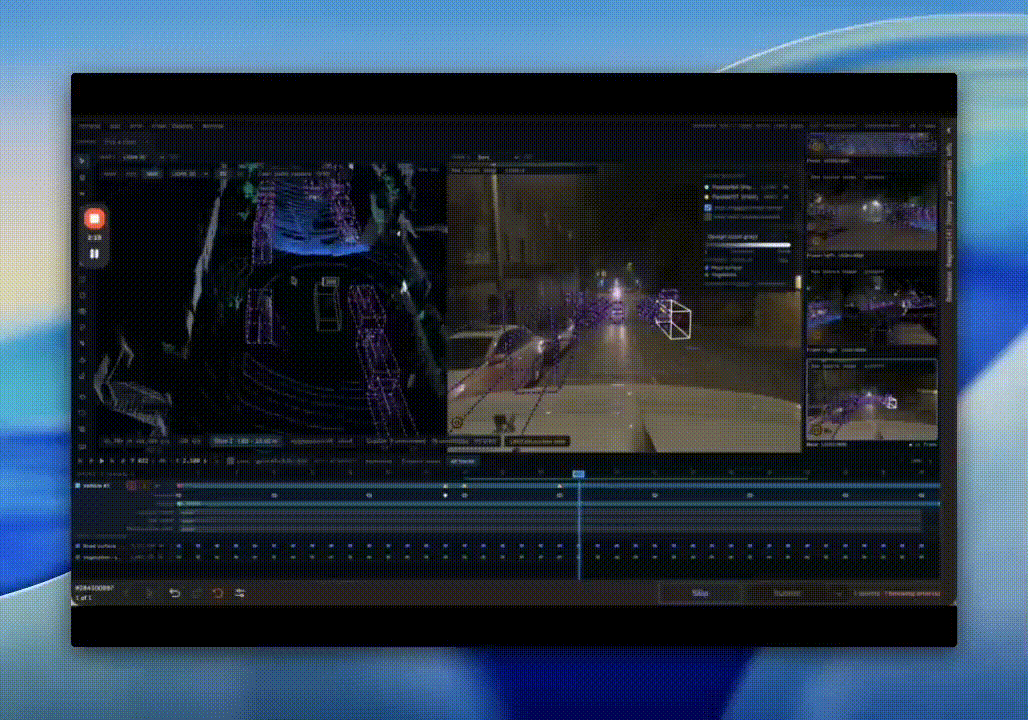Toggle the blue checked box in overlay panel
This screenshot has width=1028, height=720.
pos(708,208)
